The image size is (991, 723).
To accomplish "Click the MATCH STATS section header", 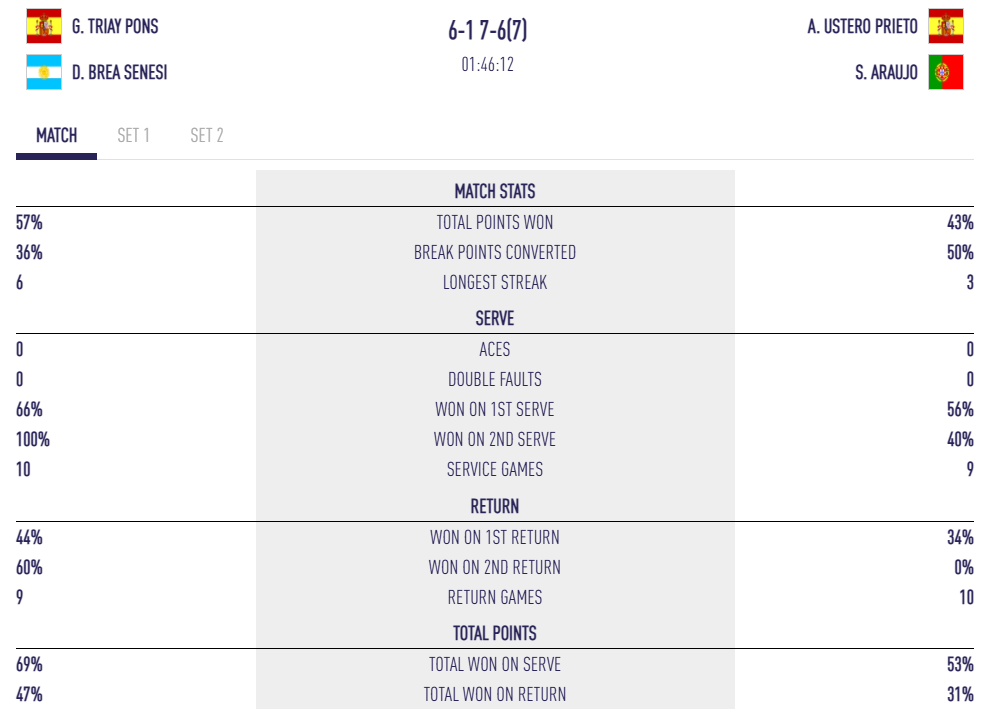I will [495, 191].
